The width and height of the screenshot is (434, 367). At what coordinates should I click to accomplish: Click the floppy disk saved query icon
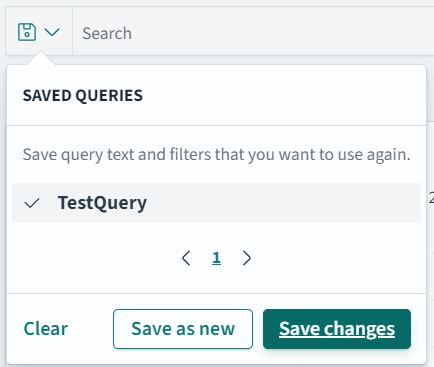point(27,32)
